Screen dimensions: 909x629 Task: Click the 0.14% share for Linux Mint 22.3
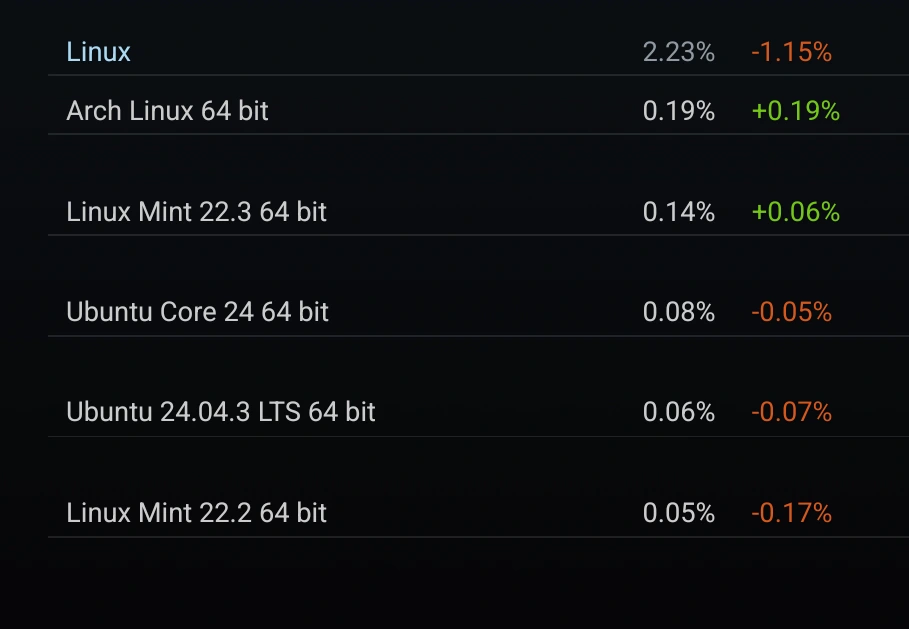point(678,212)
